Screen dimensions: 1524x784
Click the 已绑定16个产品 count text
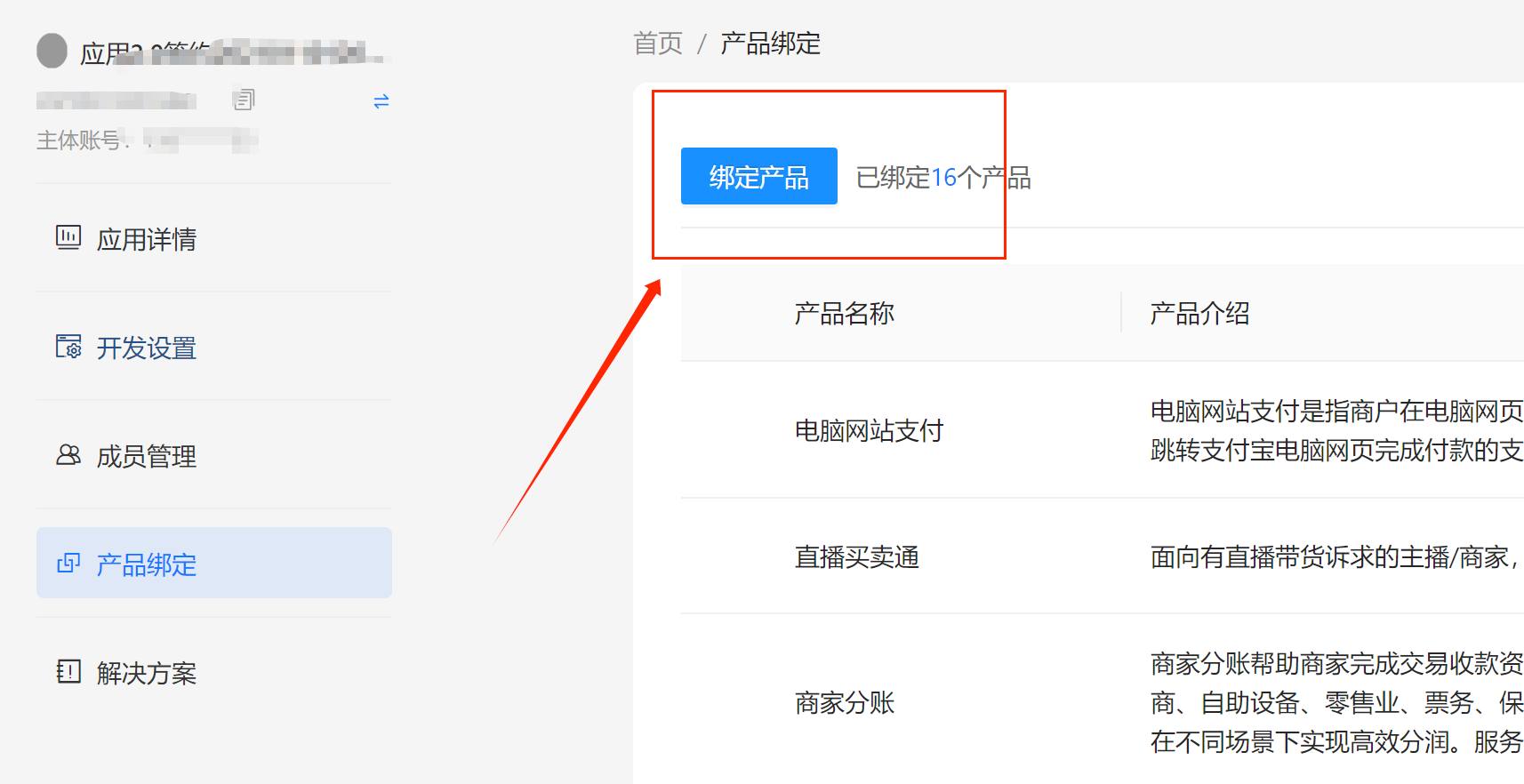[x=943, y=178]
